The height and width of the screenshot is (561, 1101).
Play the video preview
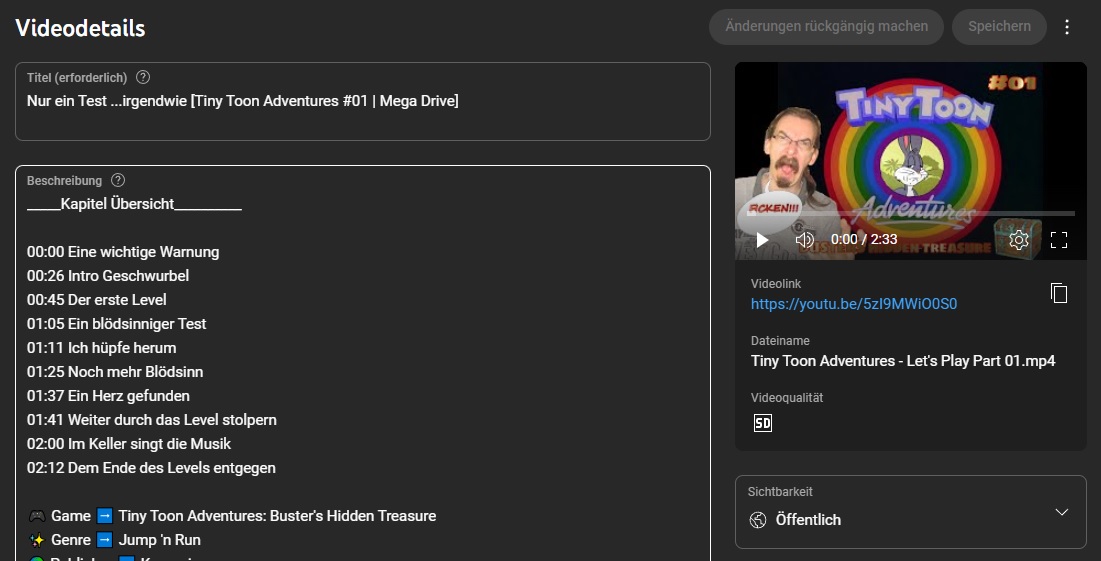tap(762, 240)
